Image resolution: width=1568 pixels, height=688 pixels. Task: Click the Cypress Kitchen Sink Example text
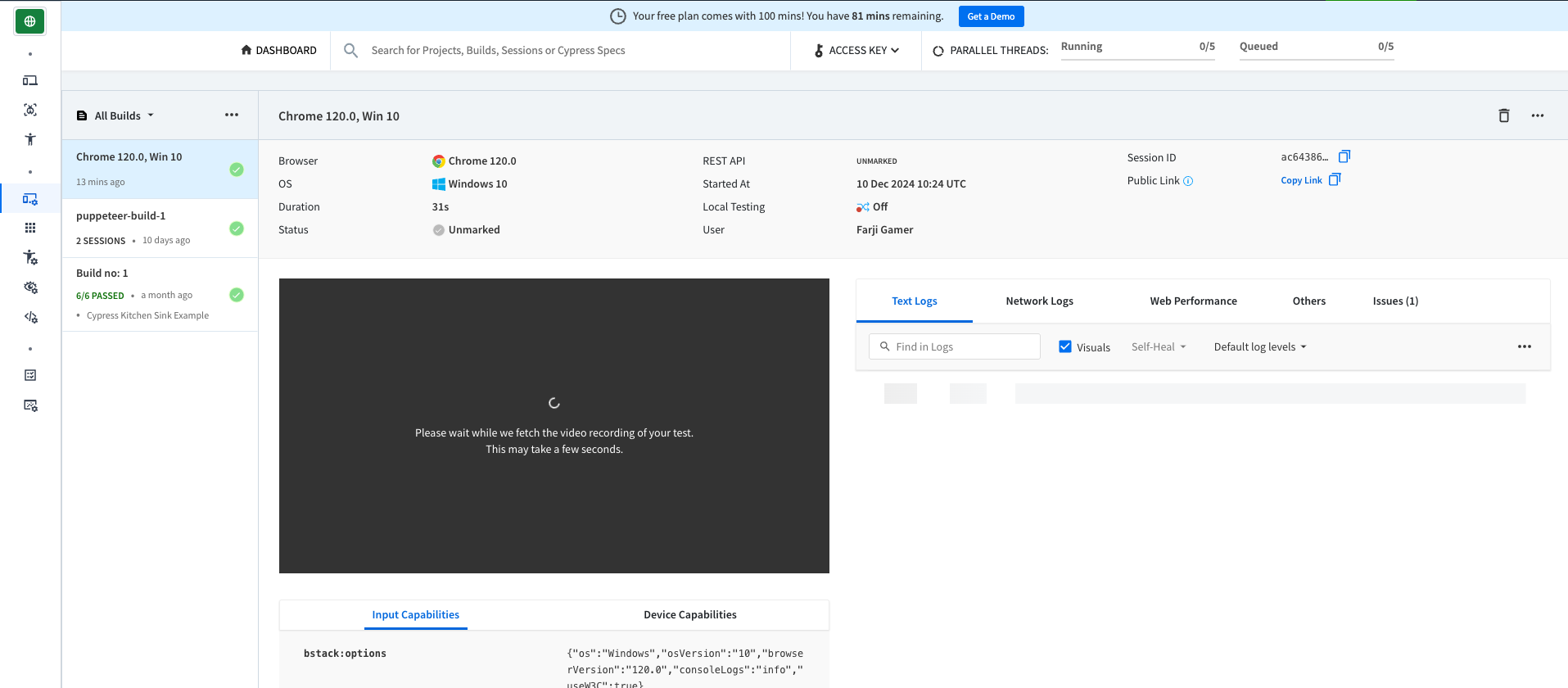click(147, 315)
